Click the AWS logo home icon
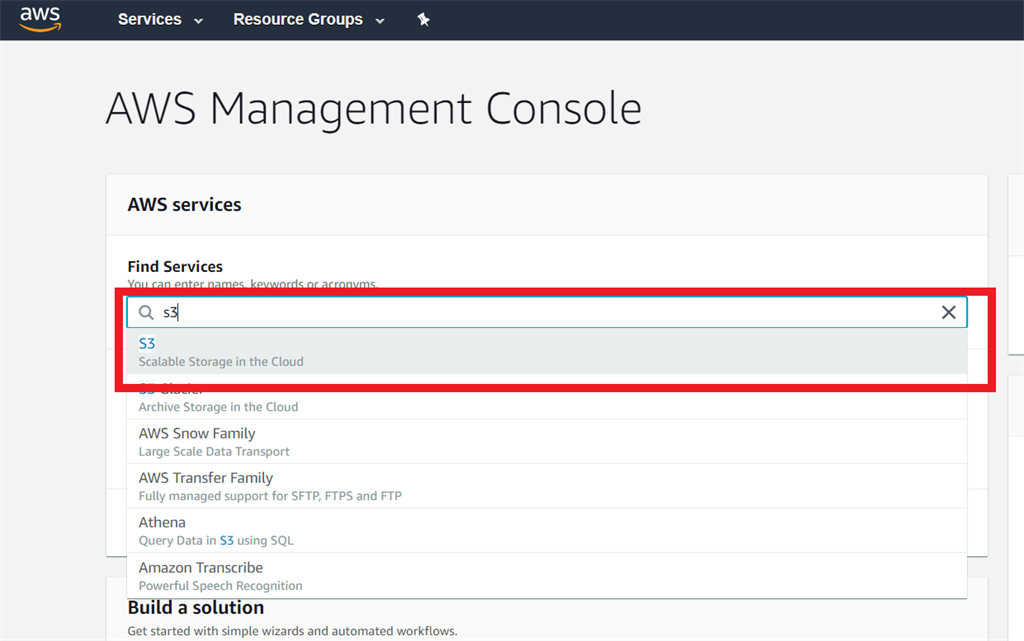This screenshot has height=641, width=1024. [40, 19]
